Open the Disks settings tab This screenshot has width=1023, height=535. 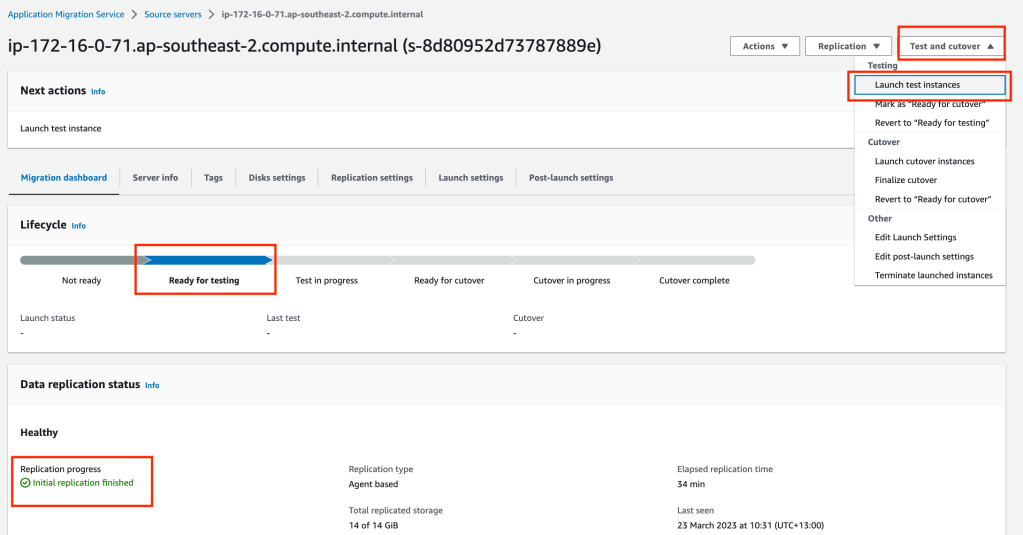[x=277, y=178]
